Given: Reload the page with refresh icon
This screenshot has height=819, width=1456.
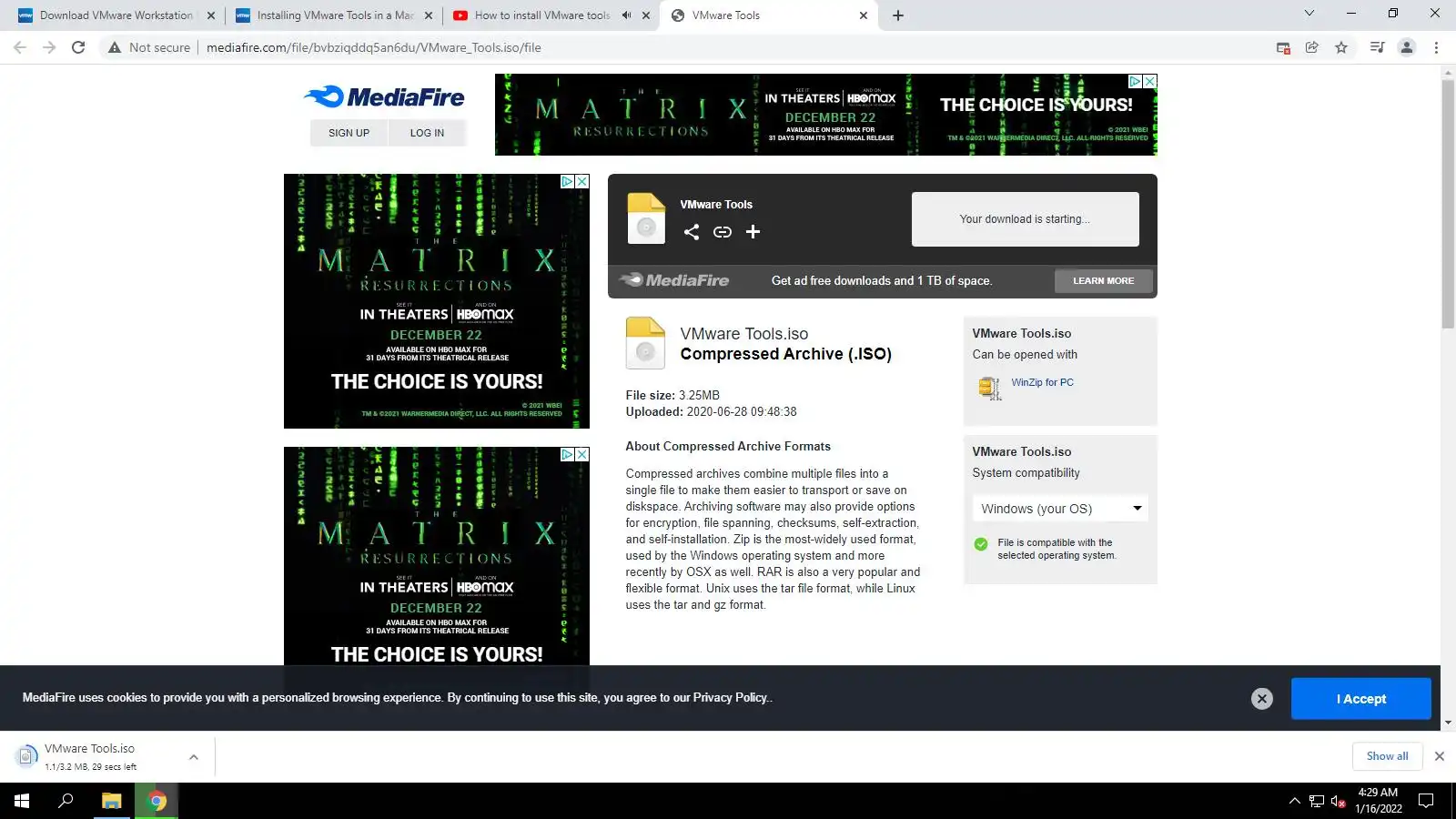Looking at the screenshot, I should tap(78, 47).
